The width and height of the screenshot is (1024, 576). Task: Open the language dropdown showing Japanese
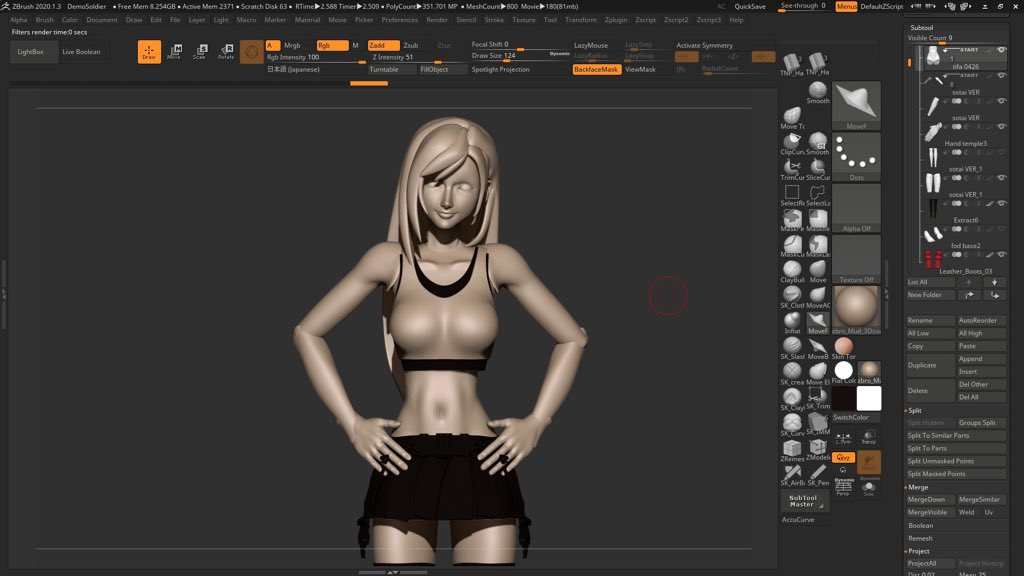pos(293,69)
